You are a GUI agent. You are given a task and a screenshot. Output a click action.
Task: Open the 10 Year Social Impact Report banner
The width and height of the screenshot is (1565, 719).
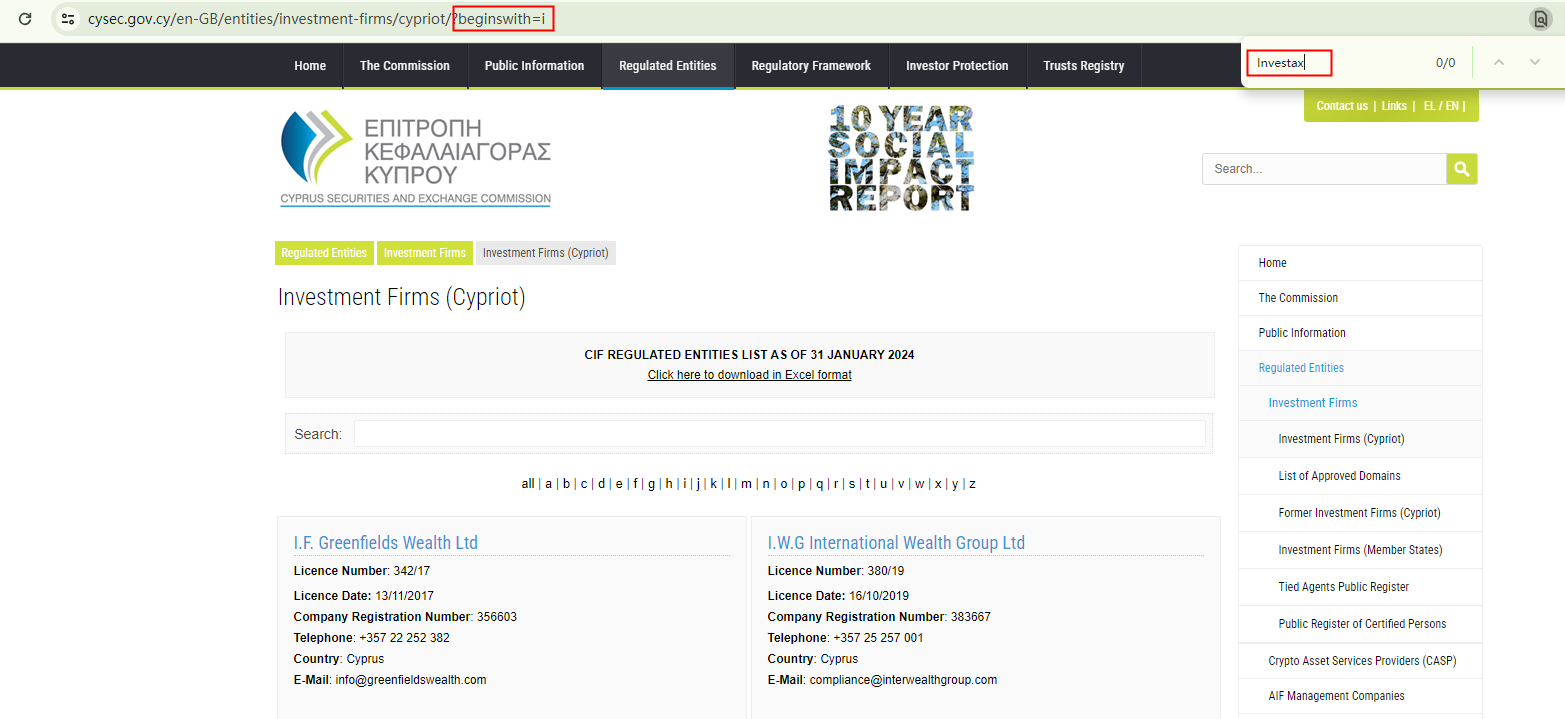pyautogui.click(x=901, y=158)
